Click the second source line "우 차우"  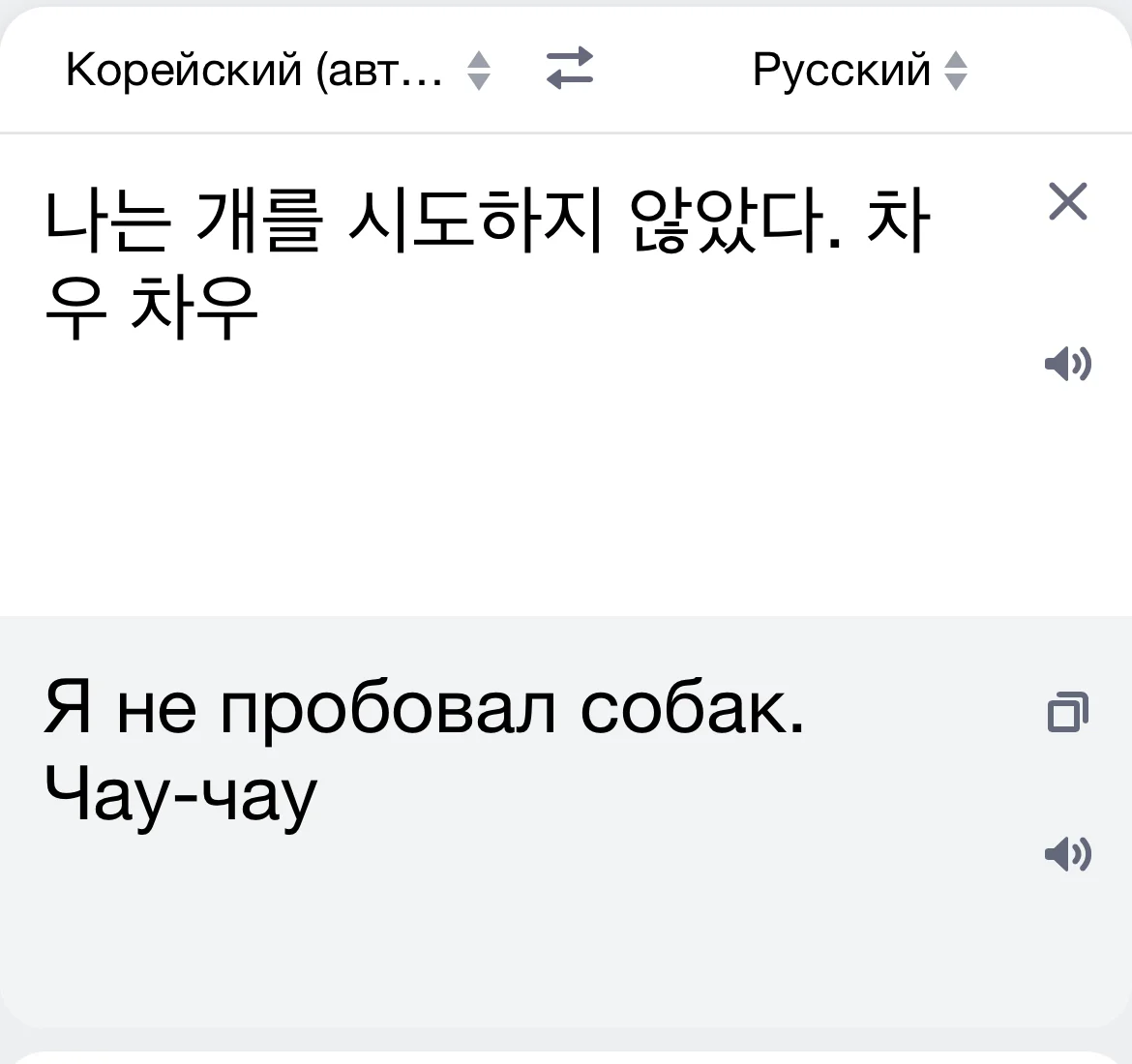(152, 308)
